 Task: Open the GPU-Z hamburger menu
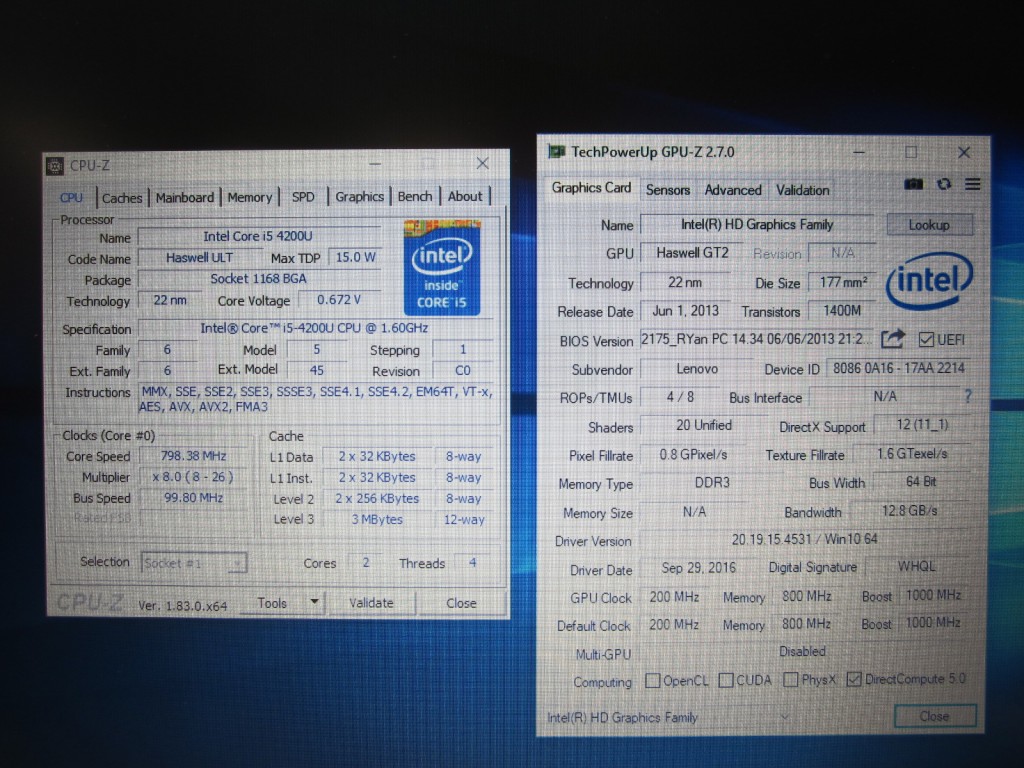(x=972, y=184)
